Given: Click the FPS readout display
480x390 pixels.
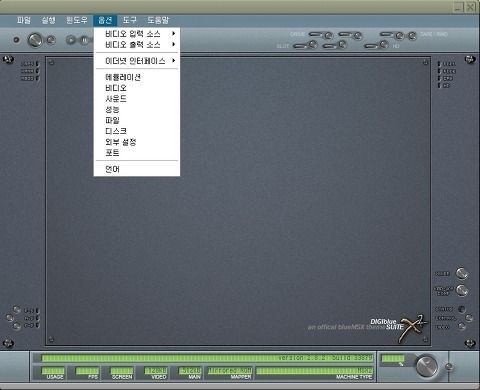Looking at the screenshot, I should tap(87, 371).
